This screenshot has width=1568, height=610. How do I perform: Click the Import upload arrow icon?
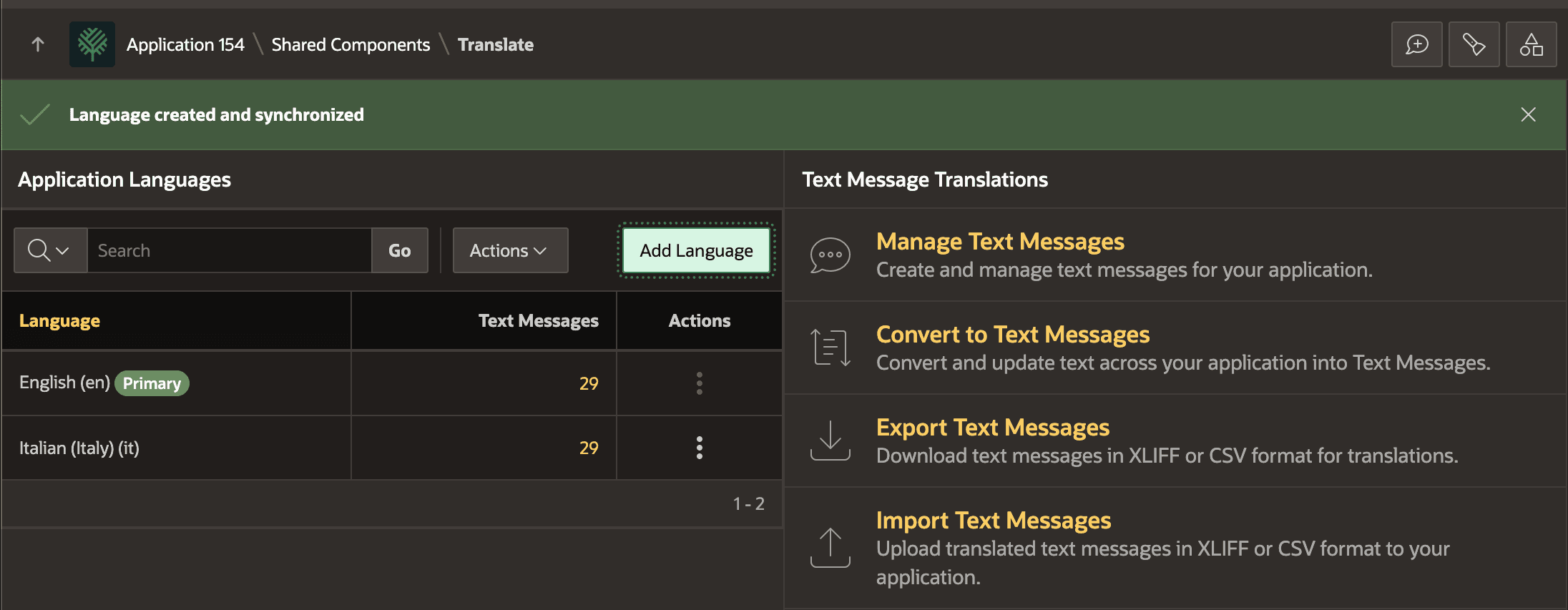point(830,548)
